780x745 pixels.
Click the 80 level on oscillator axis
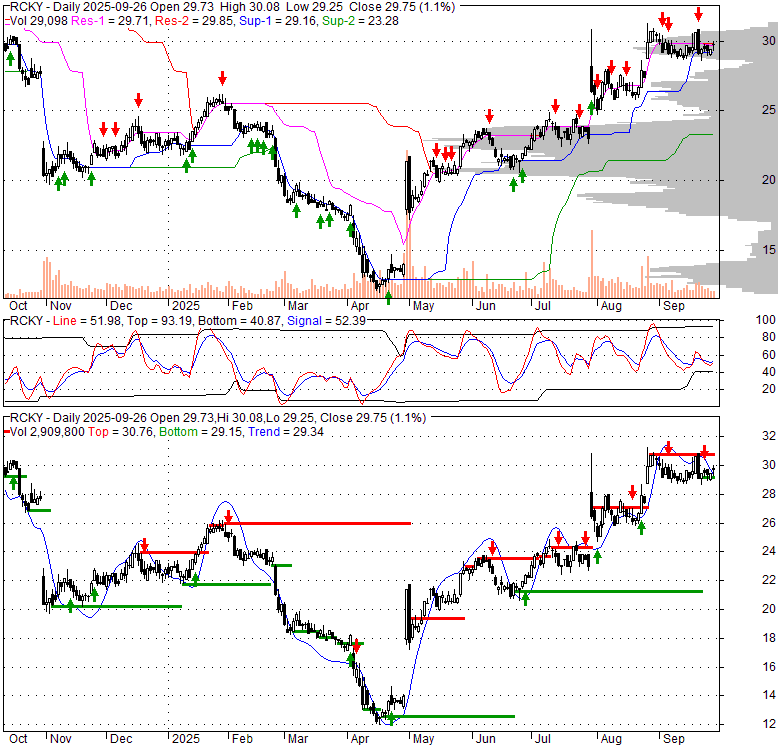pyautogui.click(x=769, y=337)
